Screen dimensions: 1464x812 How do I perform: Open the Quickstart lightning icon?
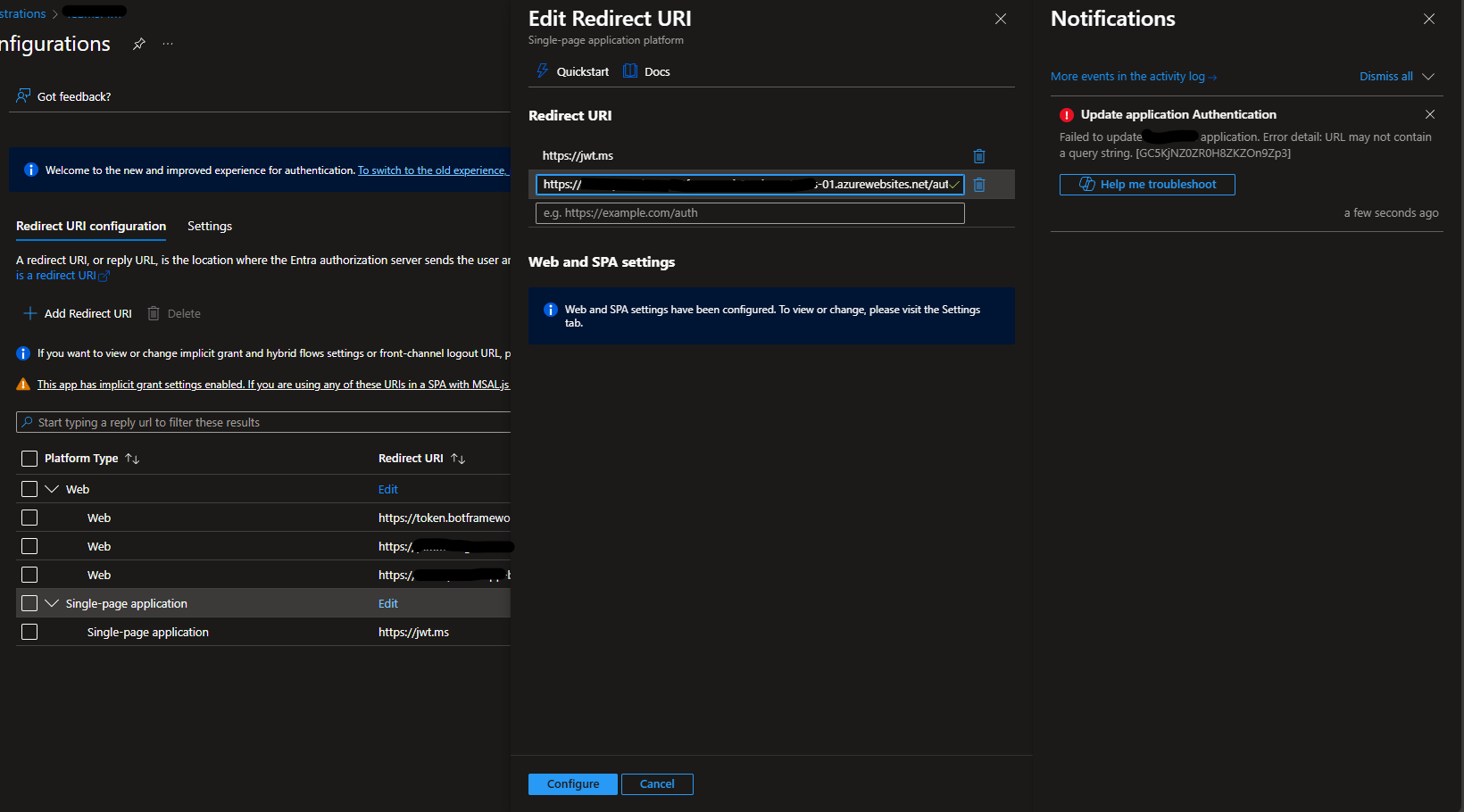pos(542,71)
